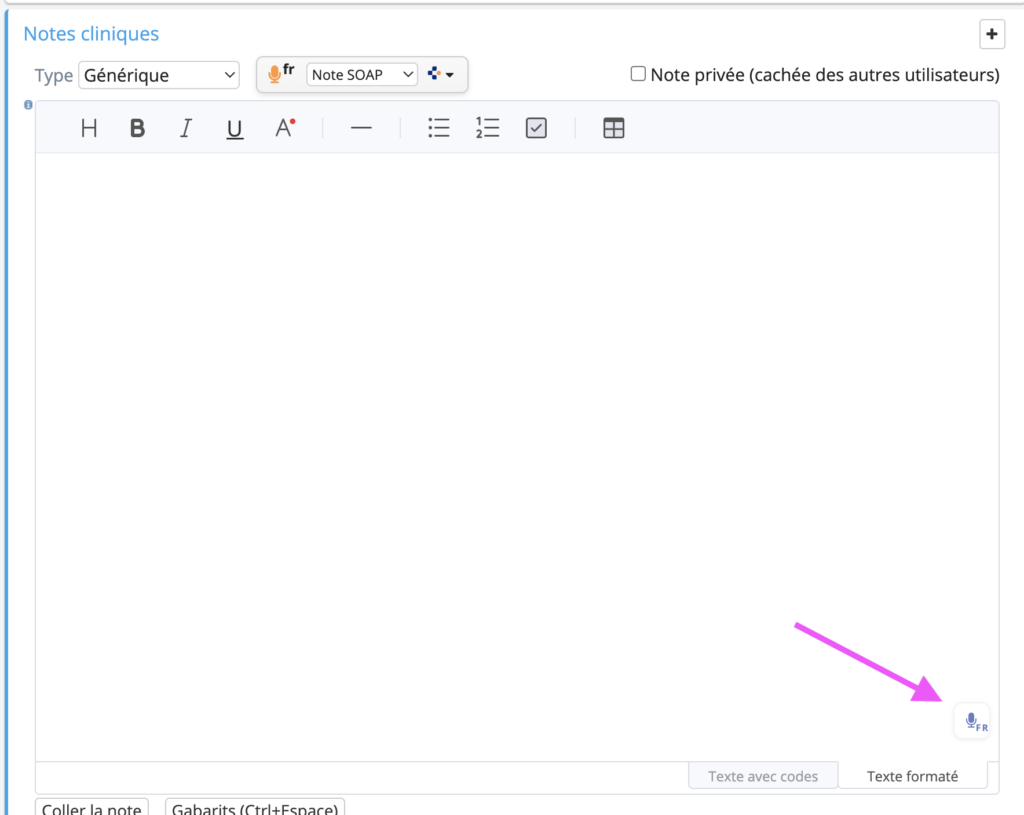1024x815 pixels.
Task: Start dictation with orange microphone fr icon
Action: (281, 74)
